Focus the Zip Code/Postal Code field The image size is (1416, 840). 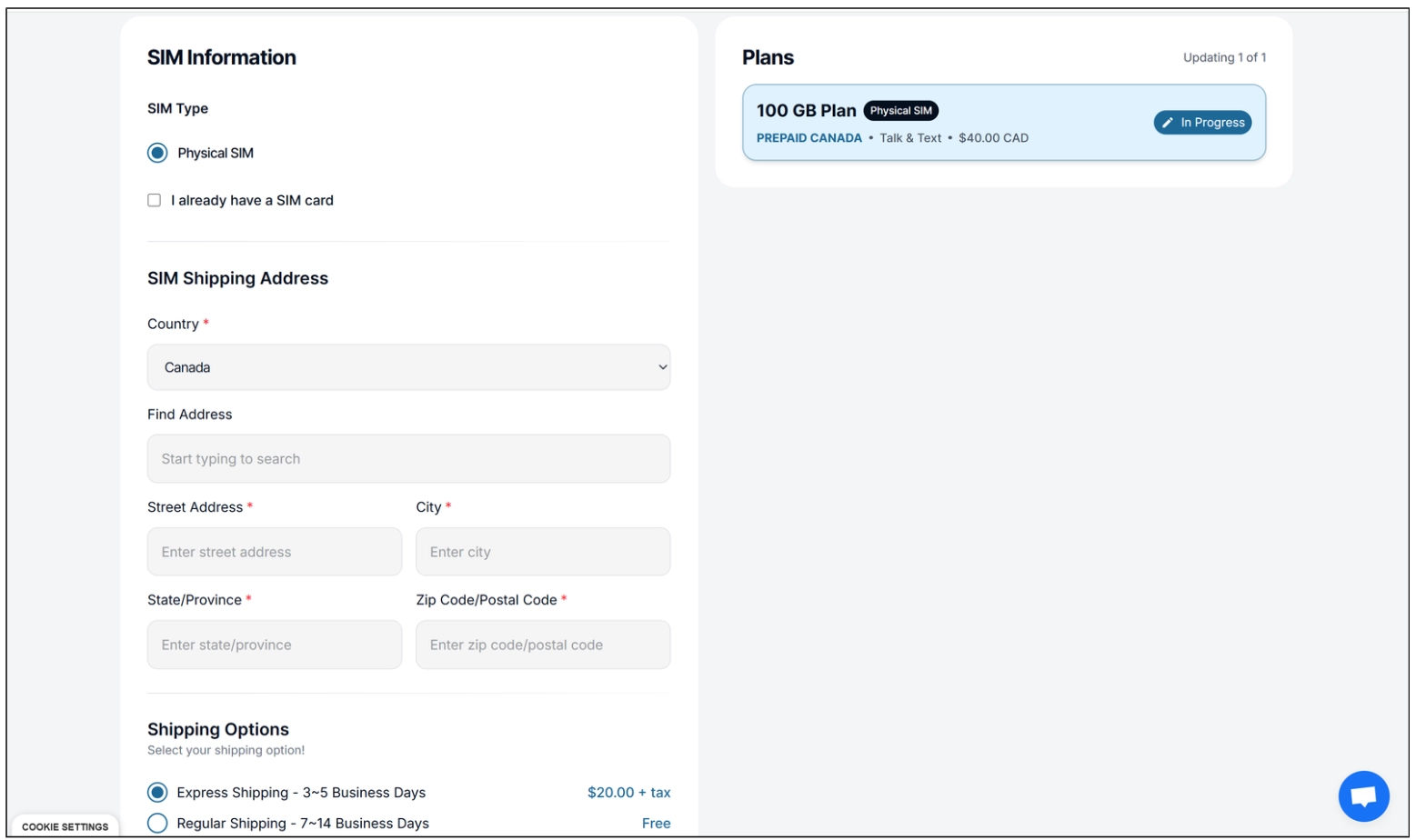542,645
